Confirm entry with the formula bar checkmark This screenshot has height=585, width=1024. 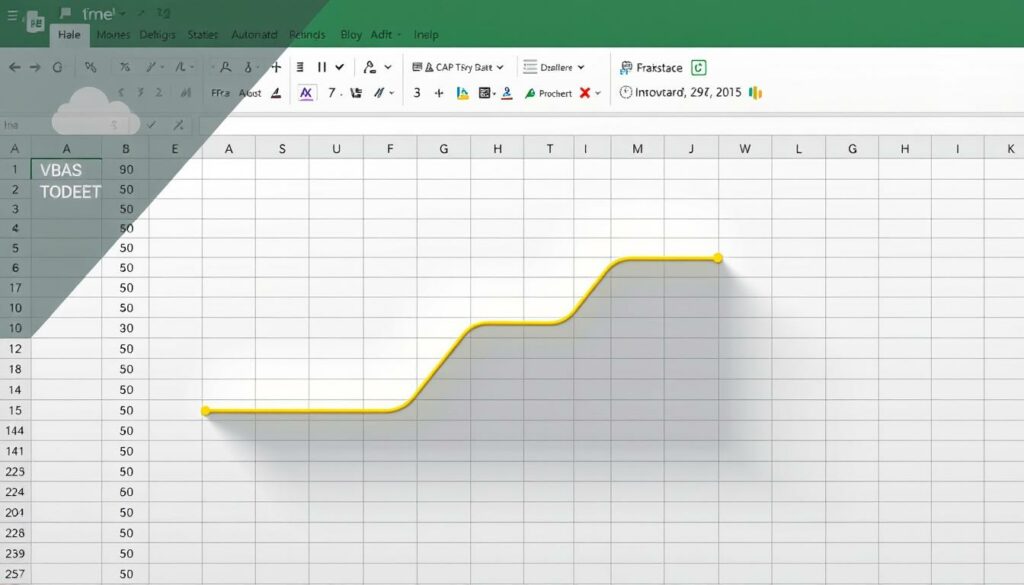click(x=152, y=125)
